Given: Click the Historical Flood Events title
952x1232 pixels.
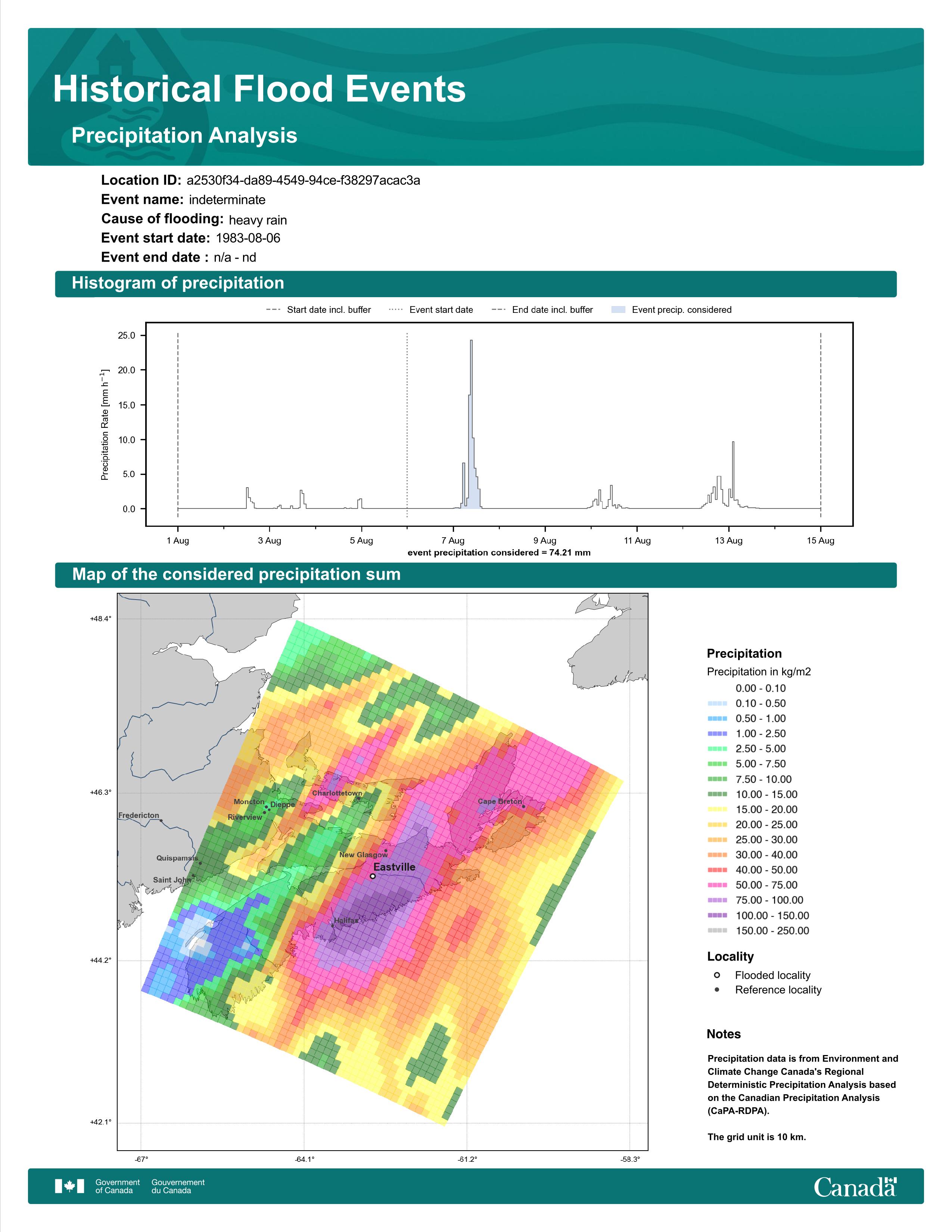Looking at the screenshot, I should (x=259, y=89).
